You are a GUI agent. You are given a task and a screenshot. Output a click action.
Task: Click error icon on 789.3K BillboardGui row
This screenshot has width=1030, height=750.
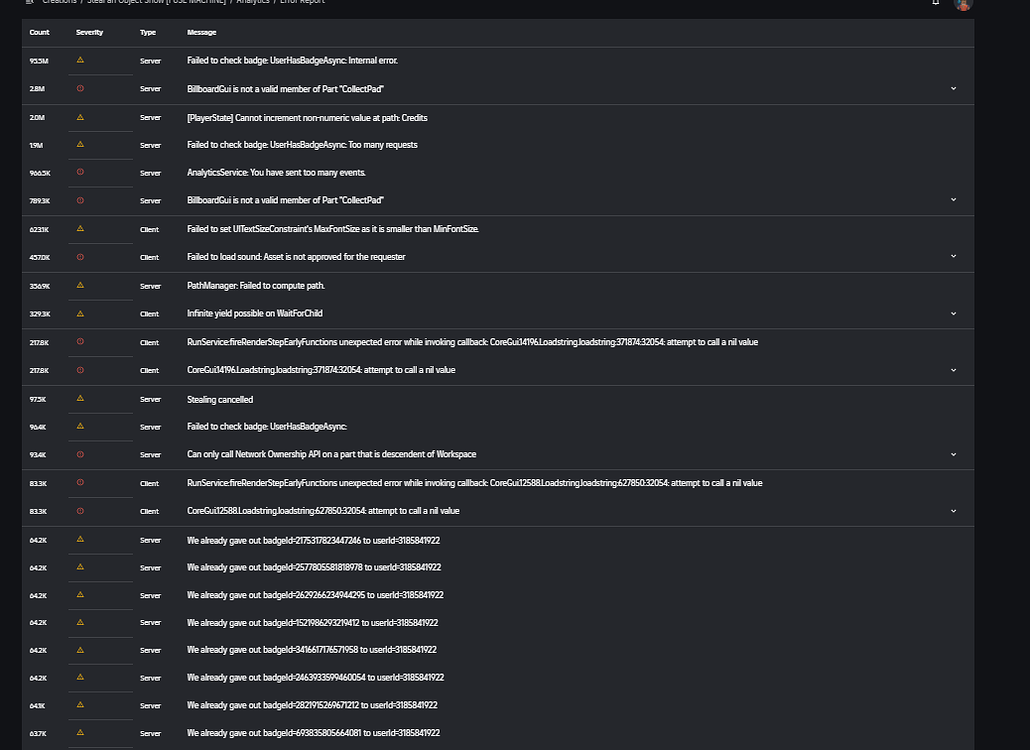pos(80,200)
